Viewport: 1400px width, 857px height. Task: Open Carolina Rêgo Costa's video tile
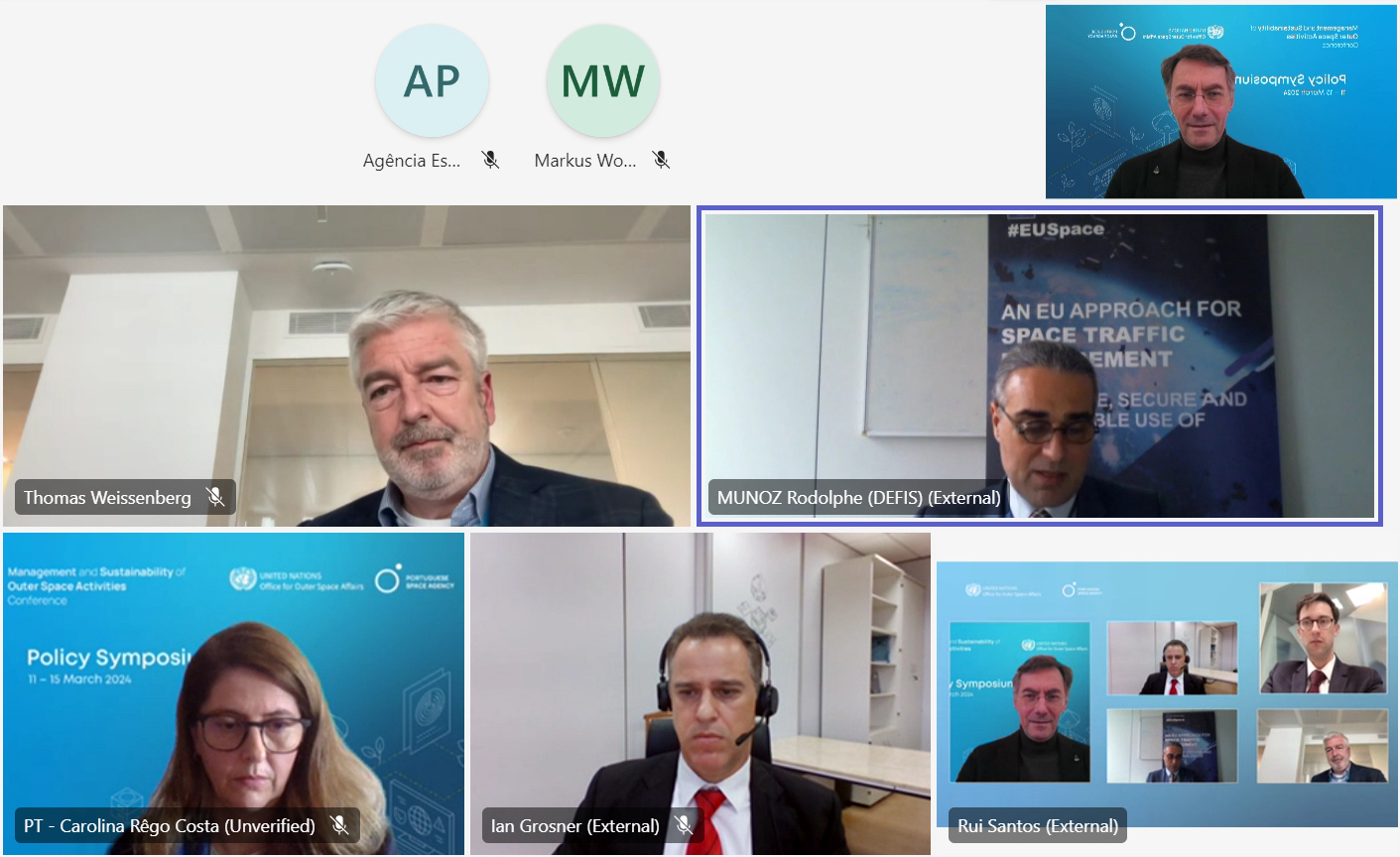[x=233, y=693]
